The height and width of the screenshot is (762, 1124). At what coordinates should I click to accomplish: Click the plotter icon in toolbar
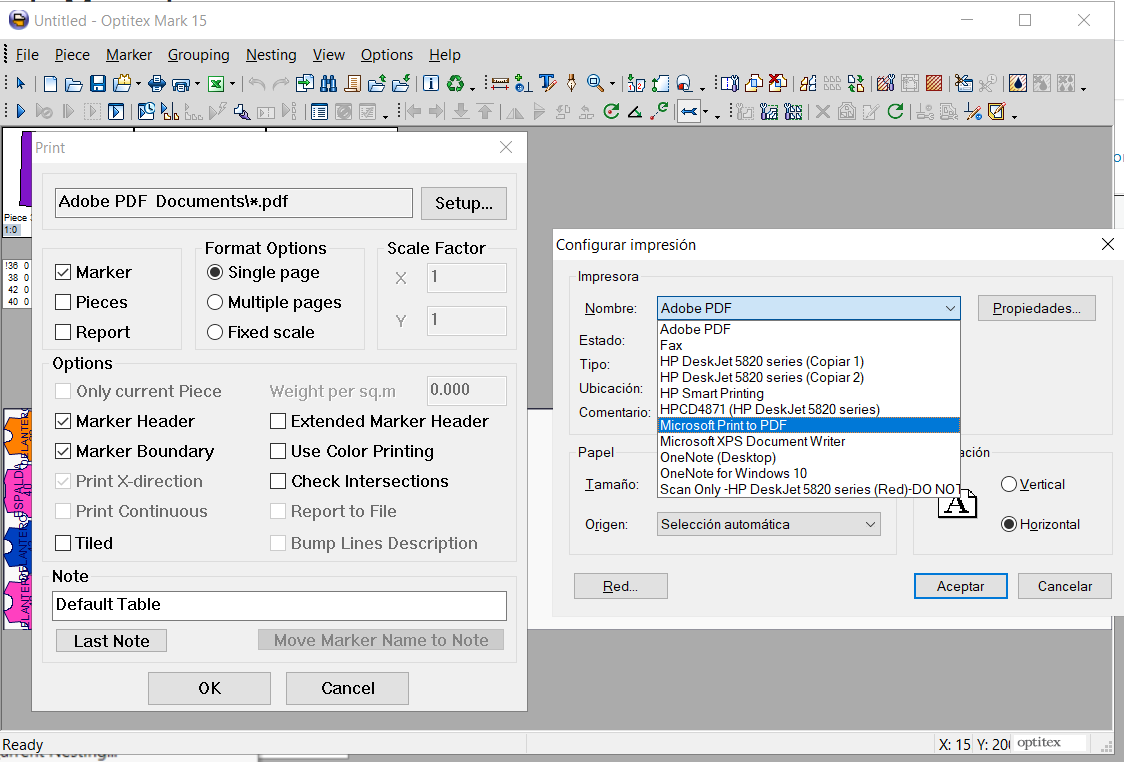pos(180,84)
